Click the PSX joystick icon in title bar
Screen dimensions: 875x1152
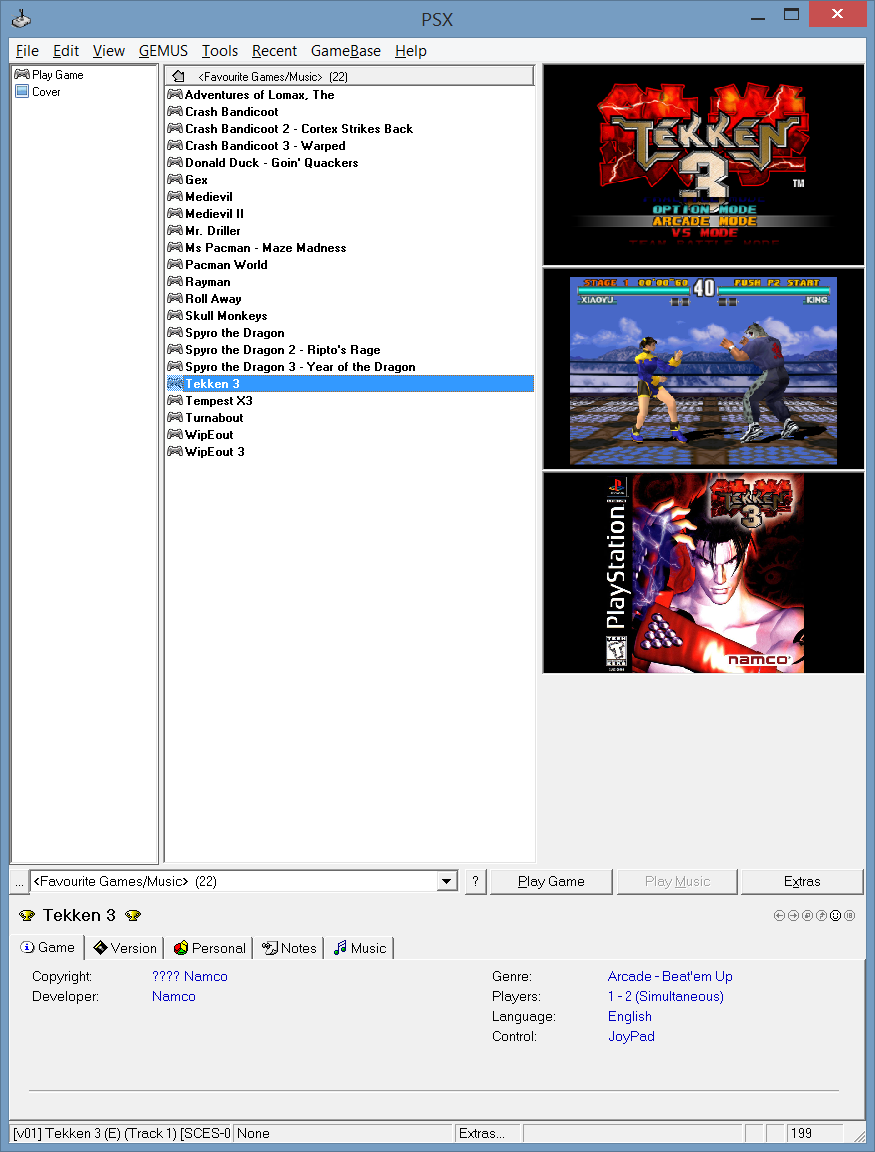(21, 17)
